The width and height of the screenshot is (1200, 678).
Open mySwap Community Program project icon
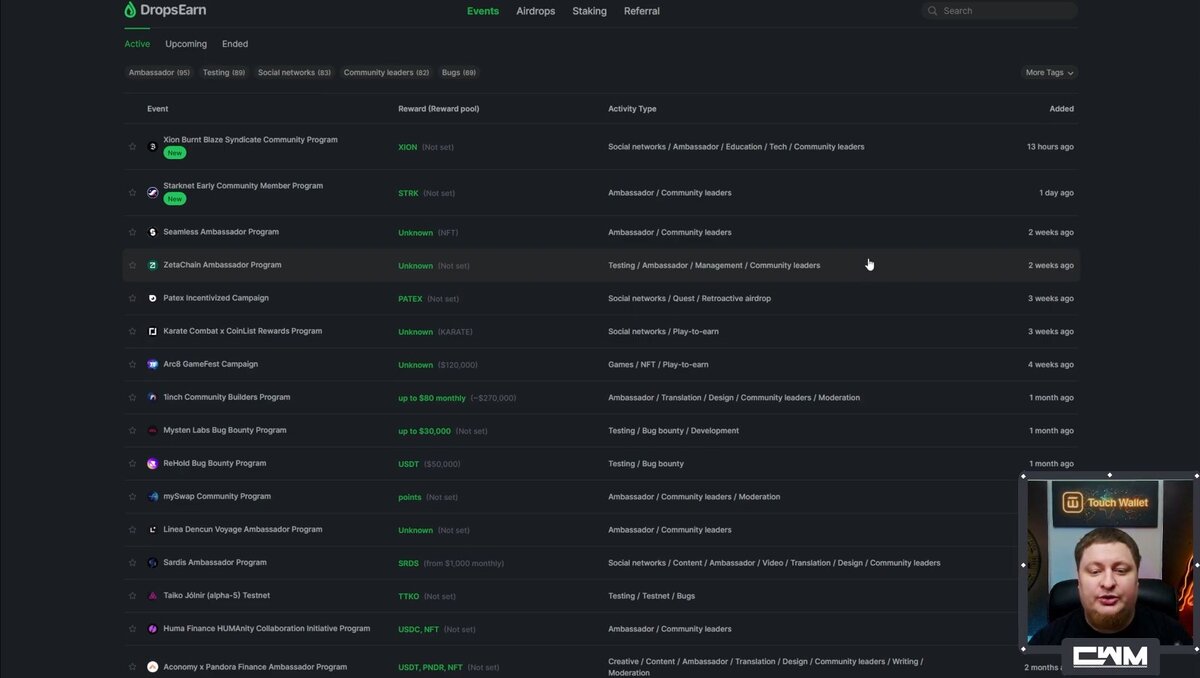click(x=153, y=496)
